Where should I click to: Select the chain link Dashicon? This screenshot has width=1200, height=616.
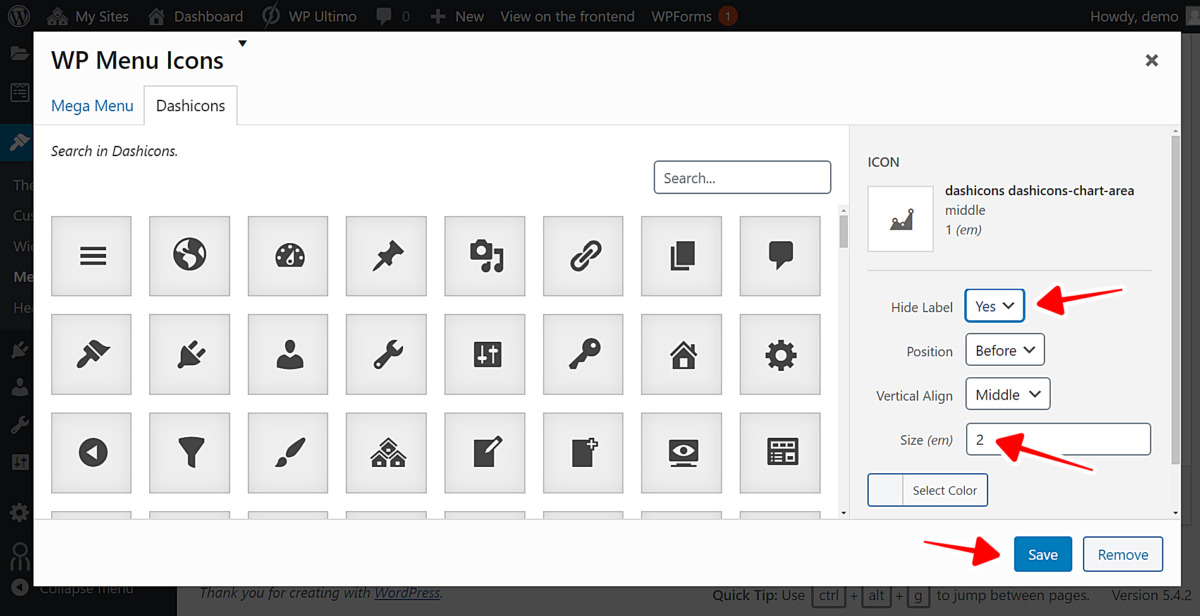point(583,255)
